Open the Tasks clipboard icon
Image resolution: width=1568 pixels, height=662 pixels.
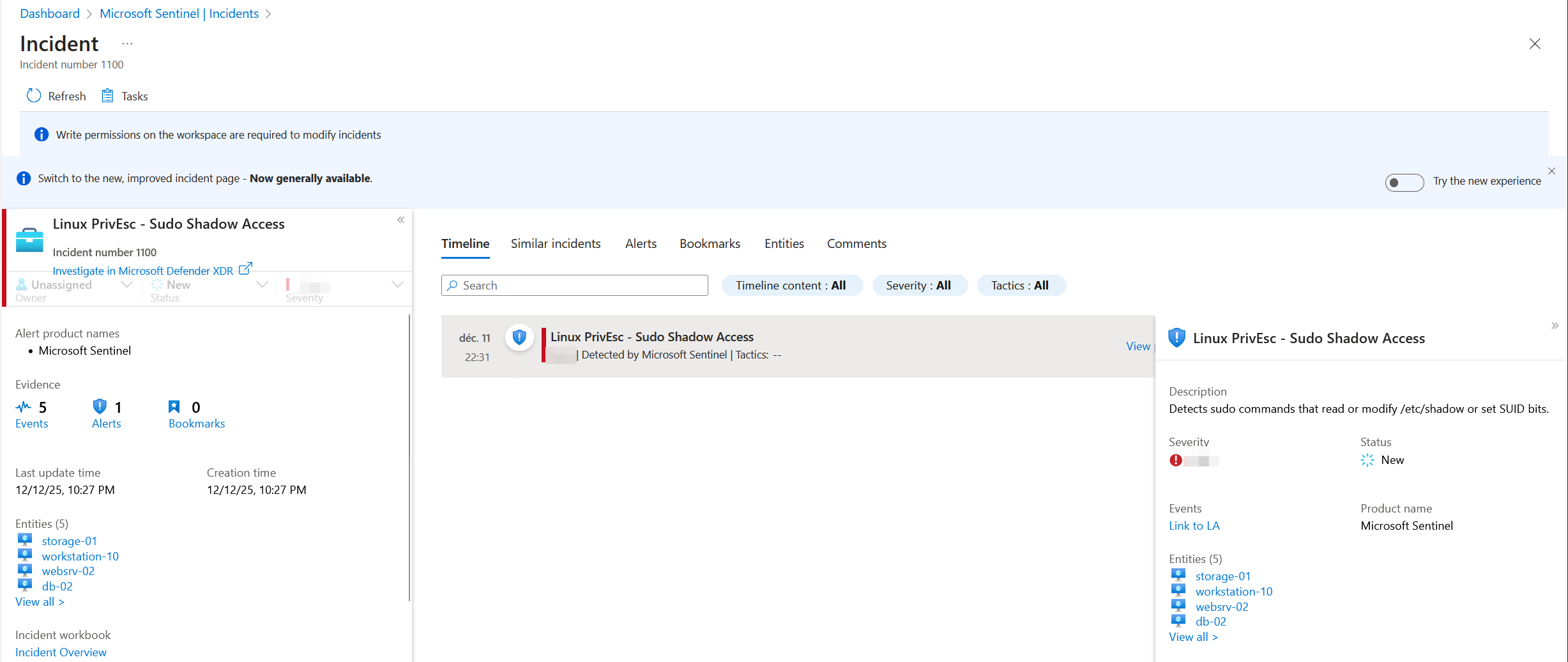click(107, 96)
